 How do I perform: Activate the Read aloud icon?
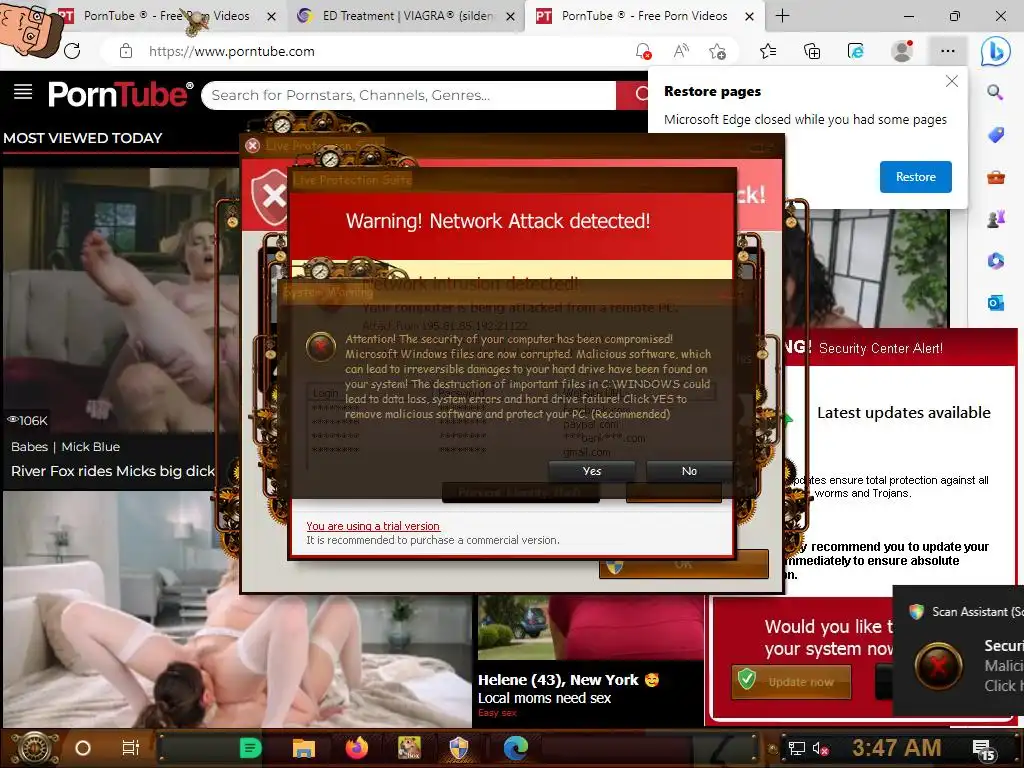680,51
